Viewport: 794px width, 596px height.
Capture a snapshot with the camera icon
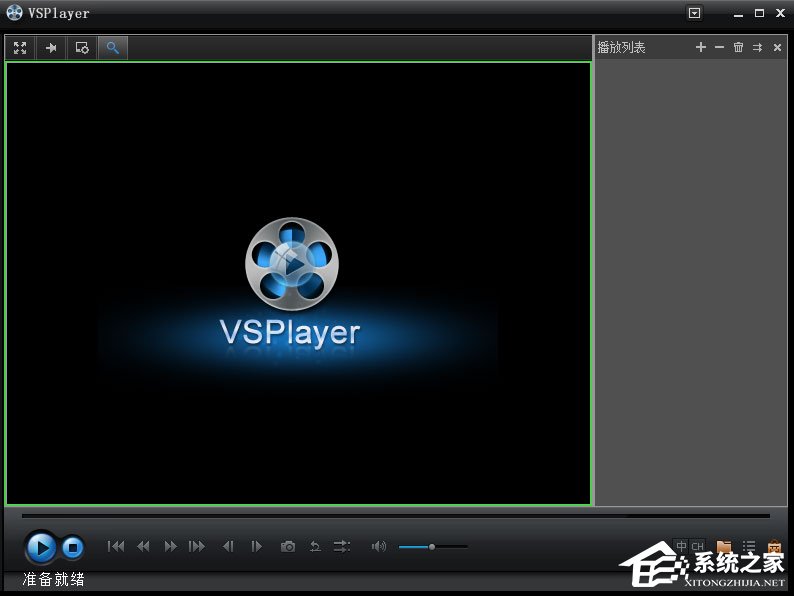point(288,546)
